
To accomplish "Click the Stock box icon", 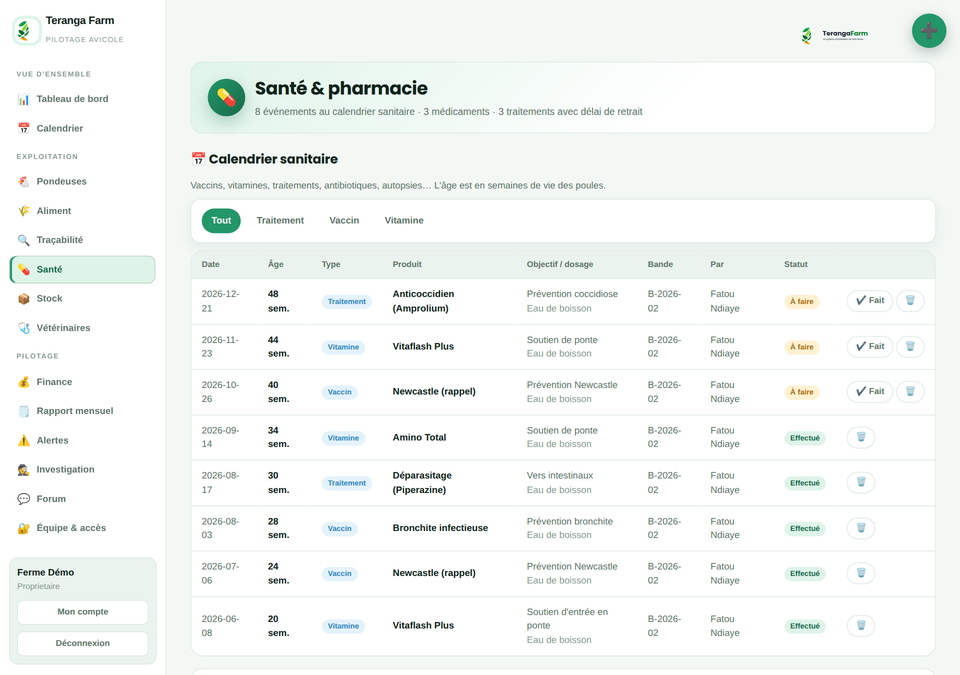I will coord(23,298).
